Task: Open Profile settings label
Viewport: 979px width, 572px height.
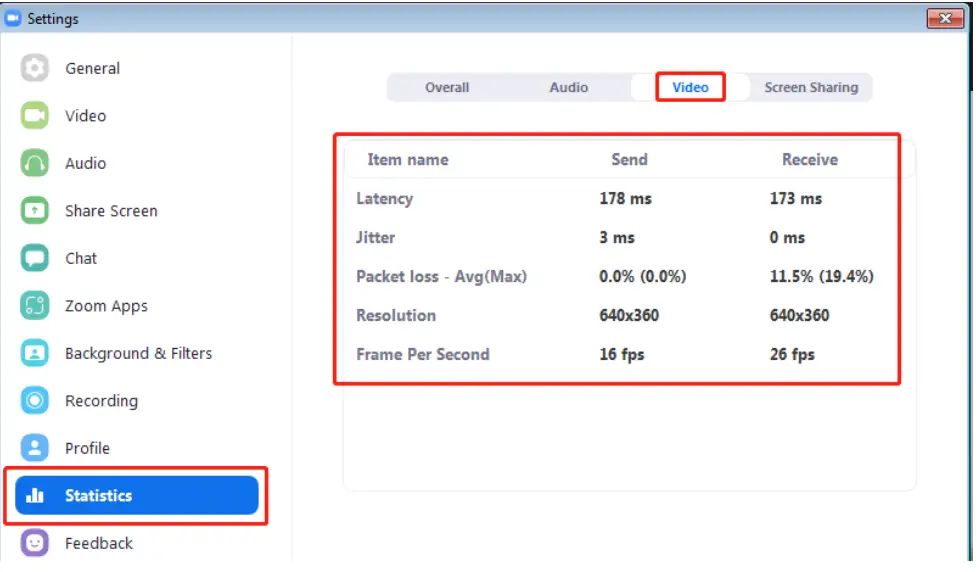Action: click(87, 448)
